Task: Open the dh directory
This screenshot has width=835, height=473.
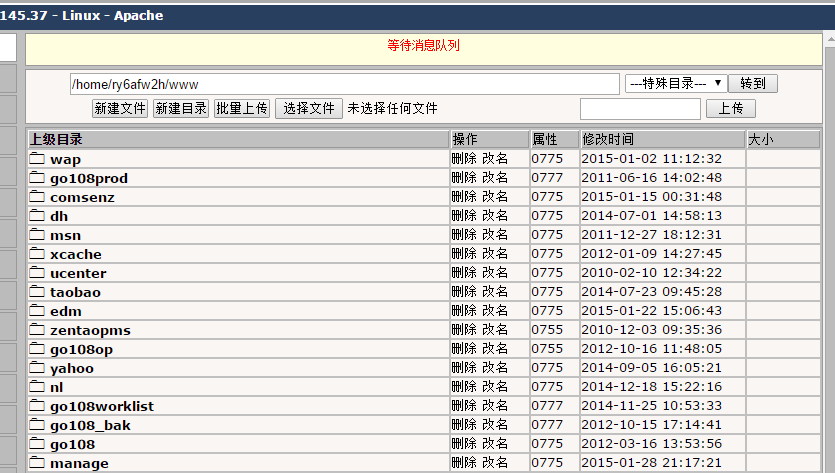Action: [59, 216]
